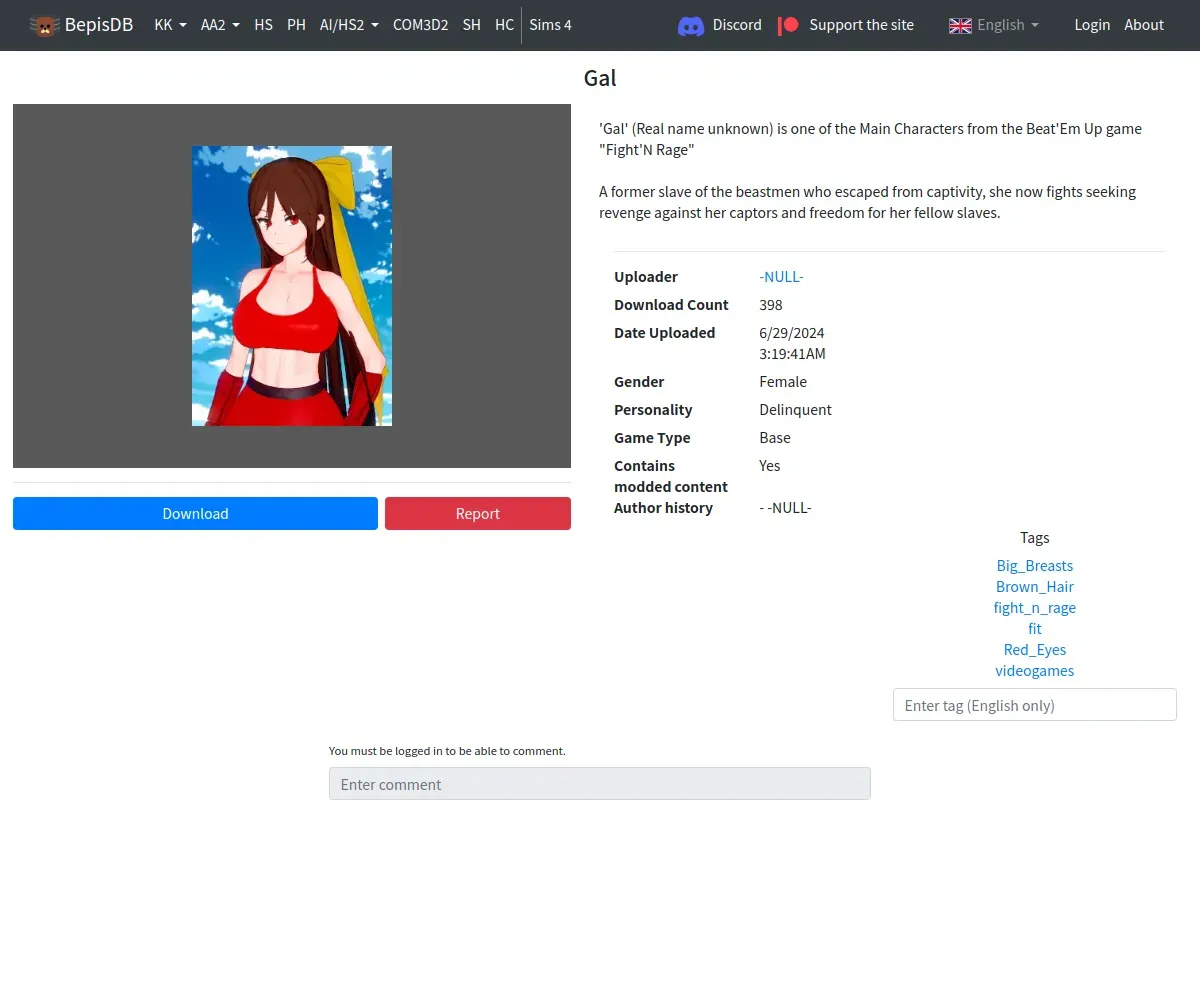Viewport: 1200px width, 1000px height.
Task: Click the Discord logo icon
Action: pos(691,25)
